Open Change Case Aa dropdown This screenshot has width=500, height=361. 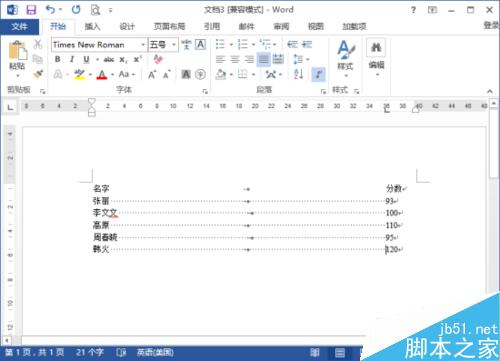point(127,74)
